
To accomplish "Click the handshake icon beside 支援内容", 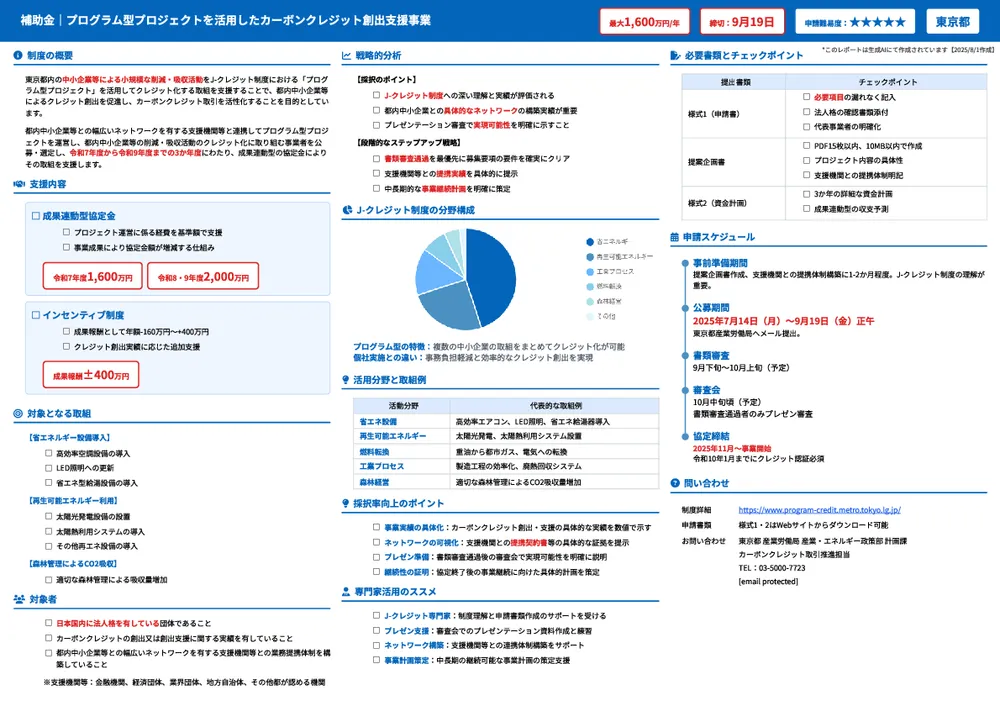I will 19,184.
